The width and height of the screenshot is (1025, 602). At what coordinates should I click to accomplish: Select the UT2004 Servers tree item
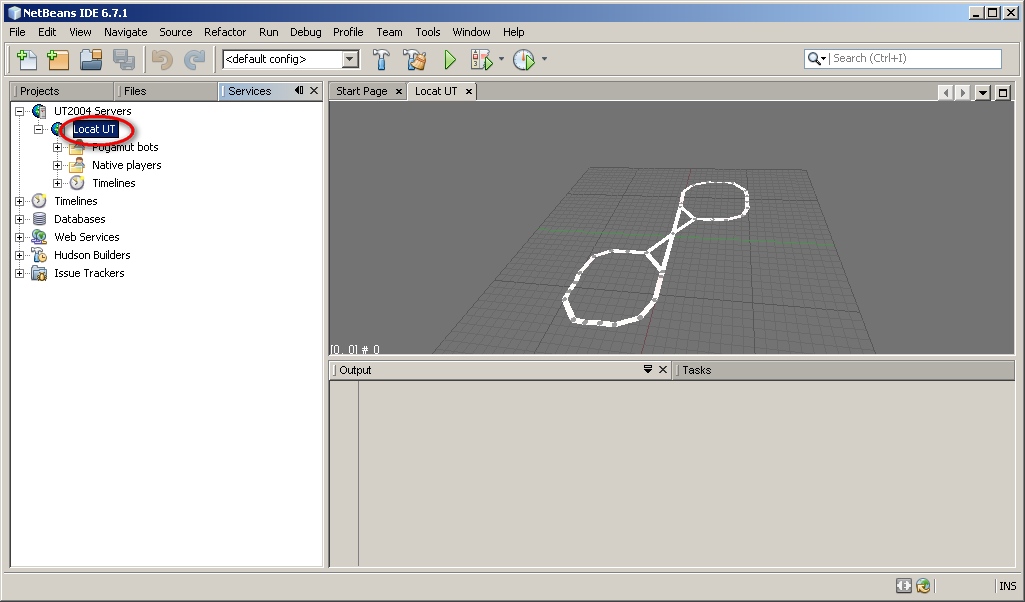[x=93, y=111]
